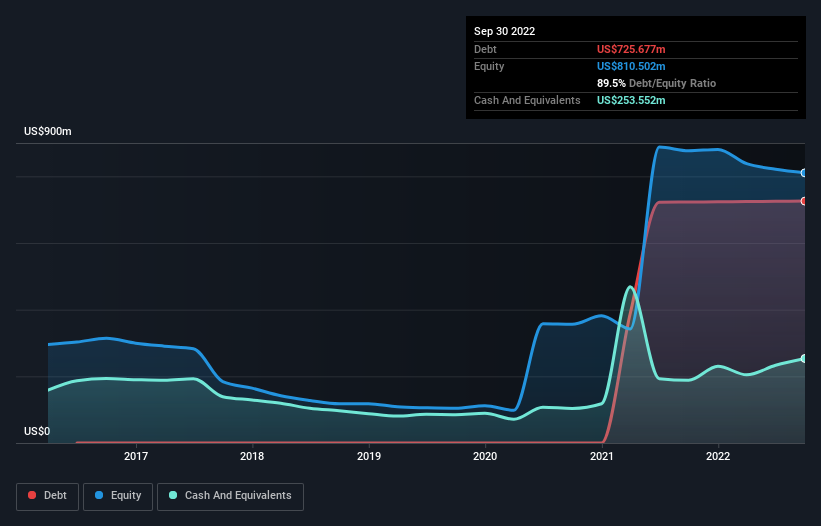Click the tooltip Cash And Equivalents label
The width and height of the screenshot is (821, 526).
pyautogui.click(x=527, y=100)
